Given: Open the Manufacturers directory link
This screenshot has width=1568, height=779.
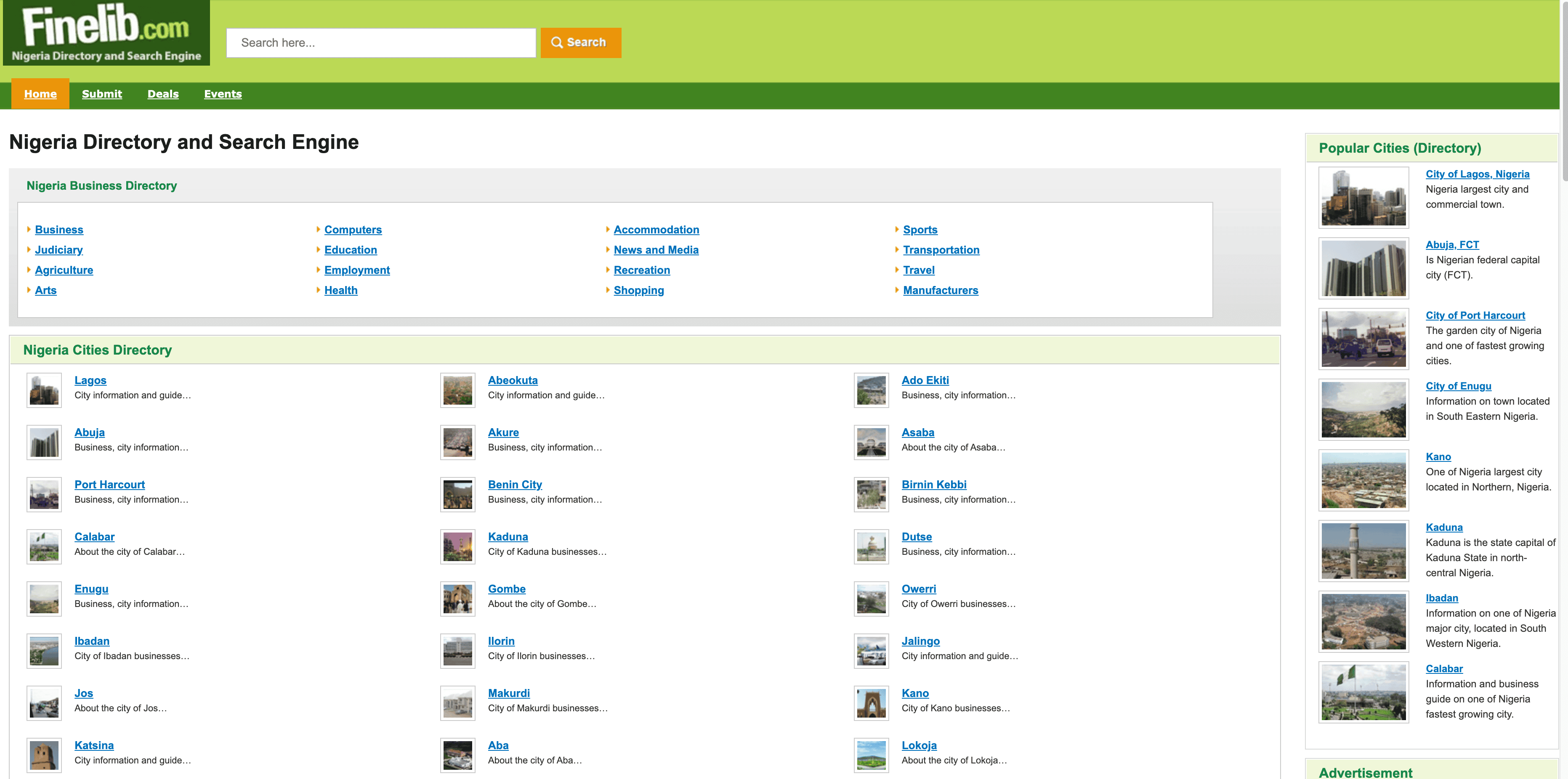Looking at the screenshot, I should click(940, 290).
